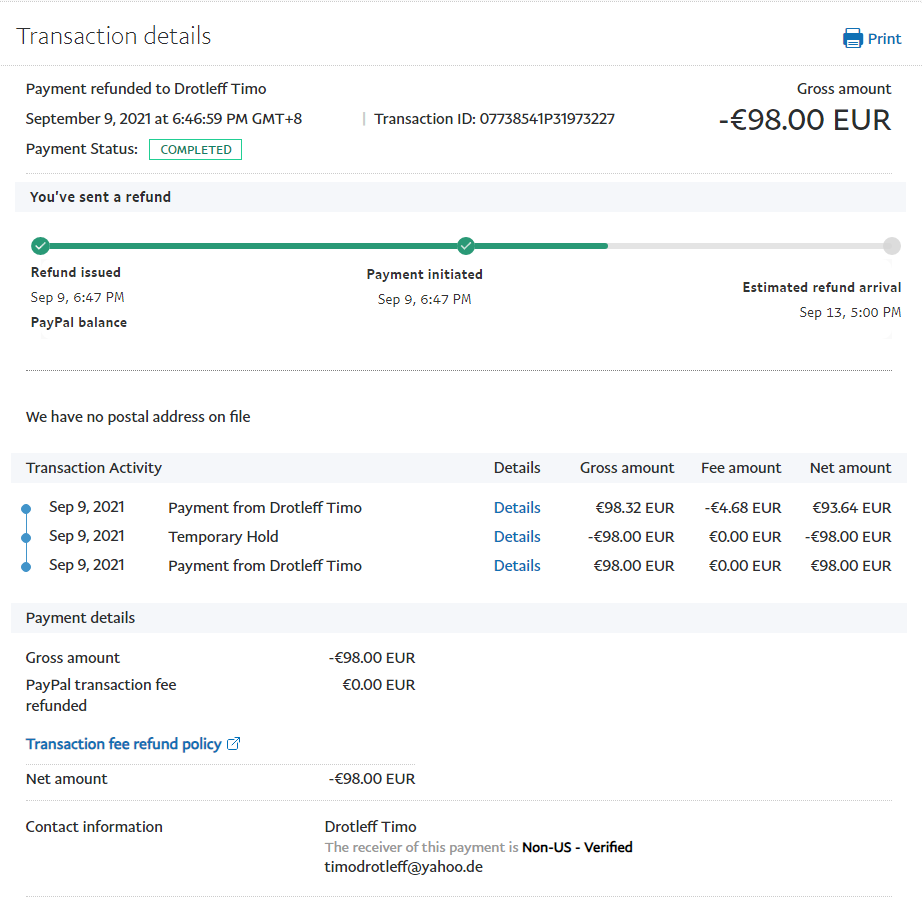Click the Net amount column header
922x897 pixels.
850,468
